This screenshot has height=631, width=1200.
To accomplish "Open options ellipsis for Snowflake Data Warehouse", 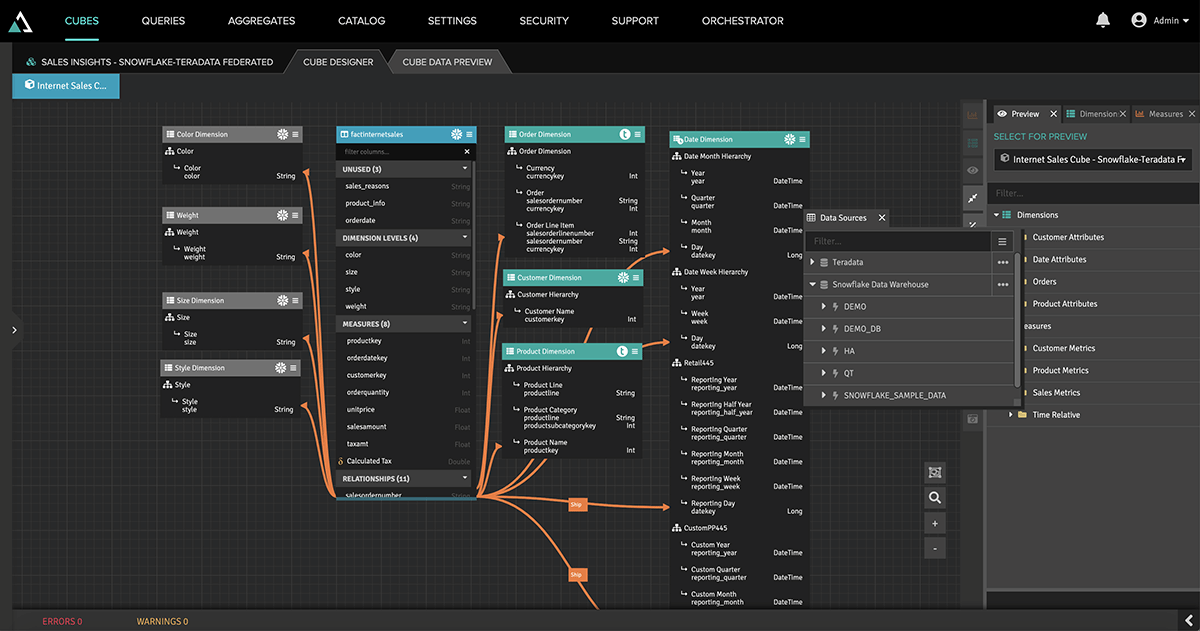I will [x=1003, y=284].
